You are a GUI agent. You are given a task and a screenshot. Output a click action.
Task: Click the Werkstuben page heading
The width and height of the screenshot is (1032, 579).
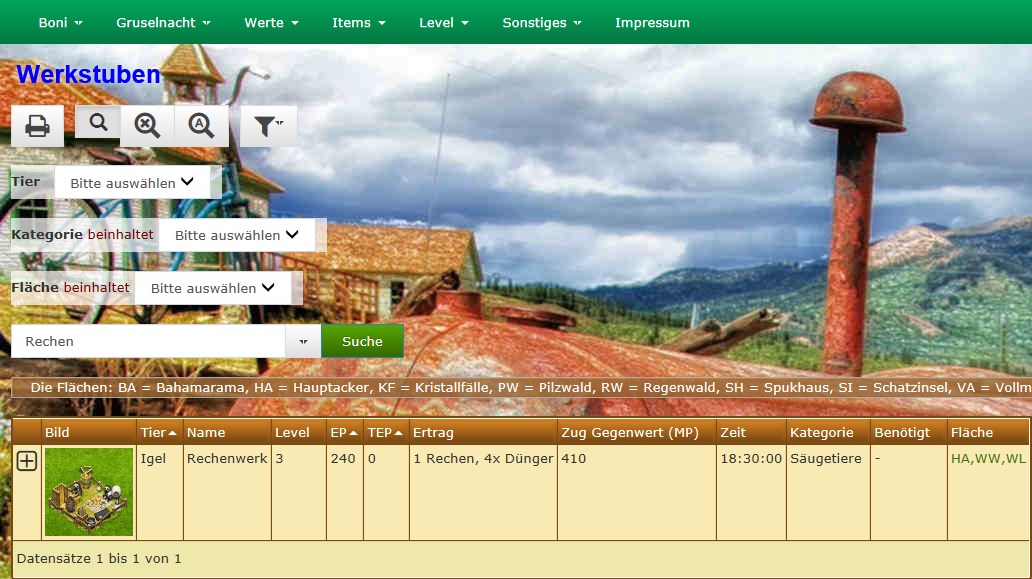pyautogui.click(x=88, y=74)
